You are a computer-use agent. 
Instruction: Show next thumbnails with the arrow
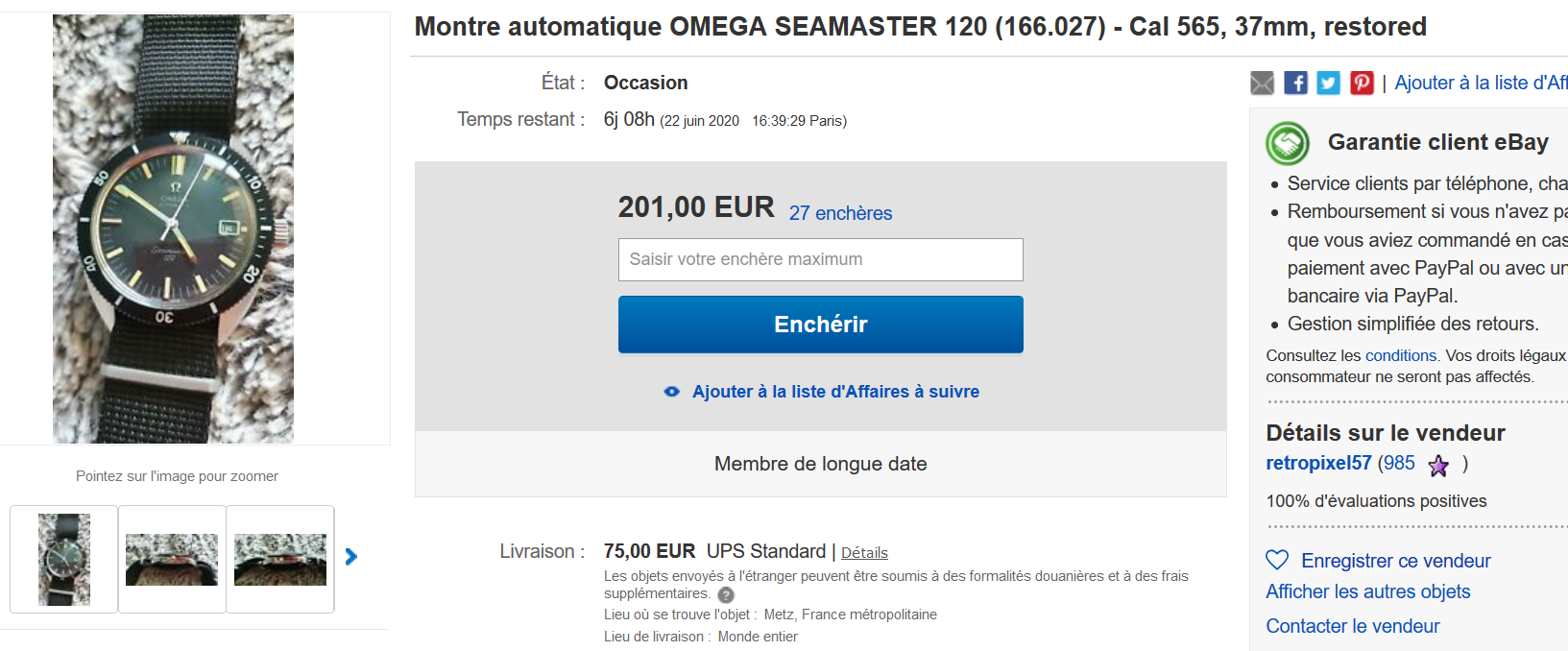[351, 557]
